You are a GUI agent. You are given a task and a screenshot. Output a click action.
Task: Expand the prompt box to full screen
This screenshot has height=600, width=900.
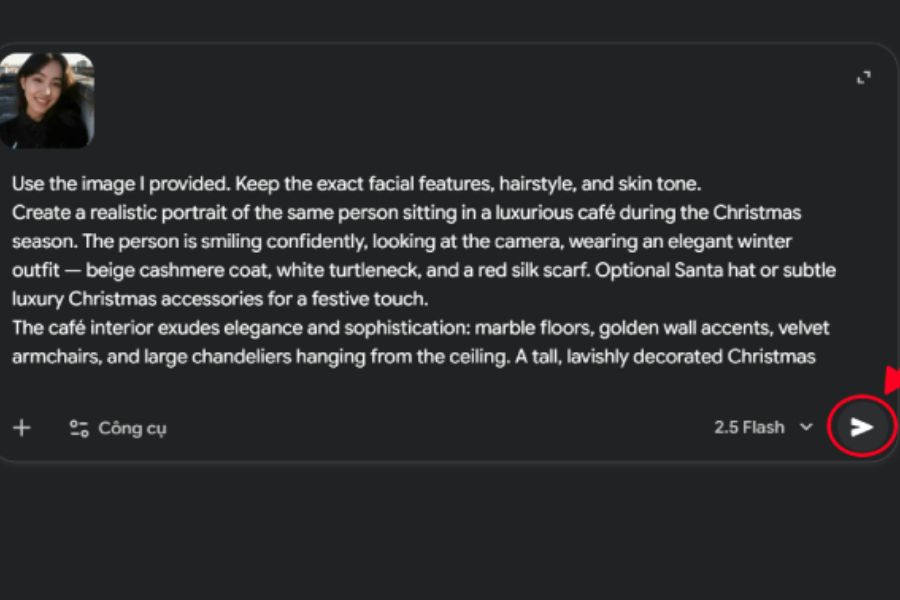tap(864, 78)
